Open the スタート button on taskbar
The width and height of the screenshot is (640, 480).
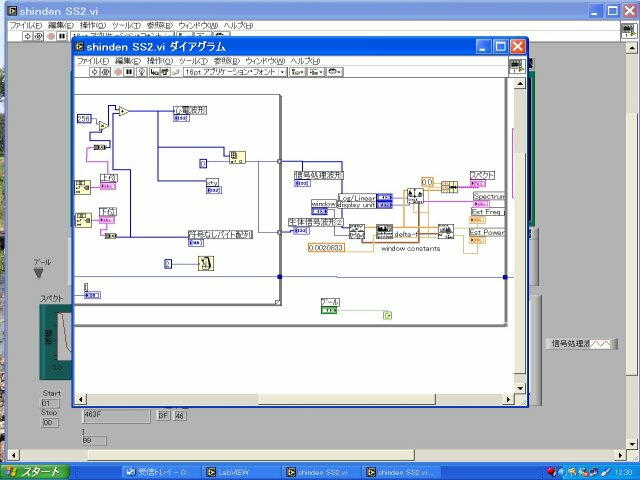point(35,472)
